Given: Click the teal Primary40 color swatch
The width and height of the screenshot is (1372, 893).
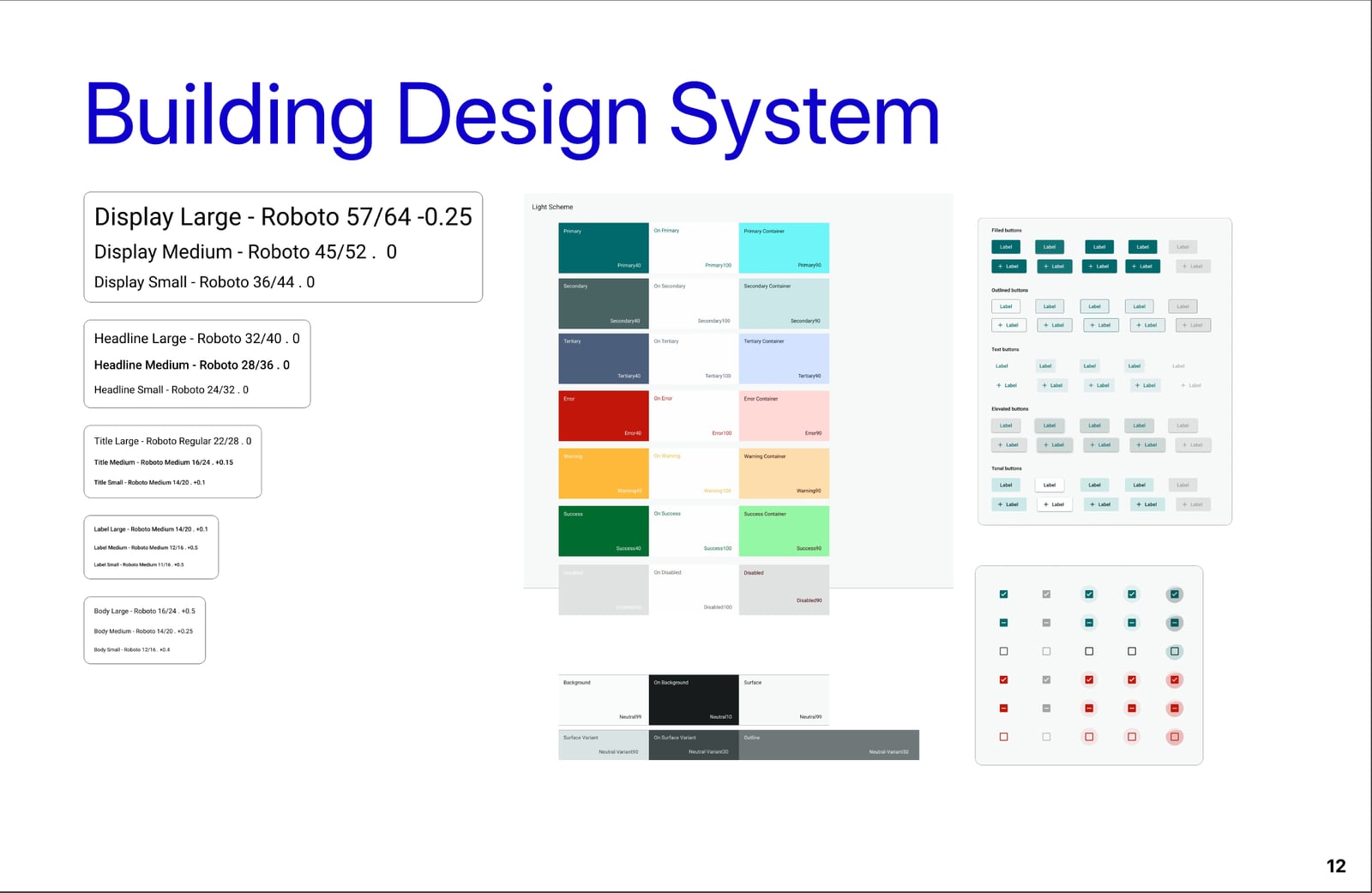Looking at the screenshot, I should pyautogui.click(x=604, y=248).
